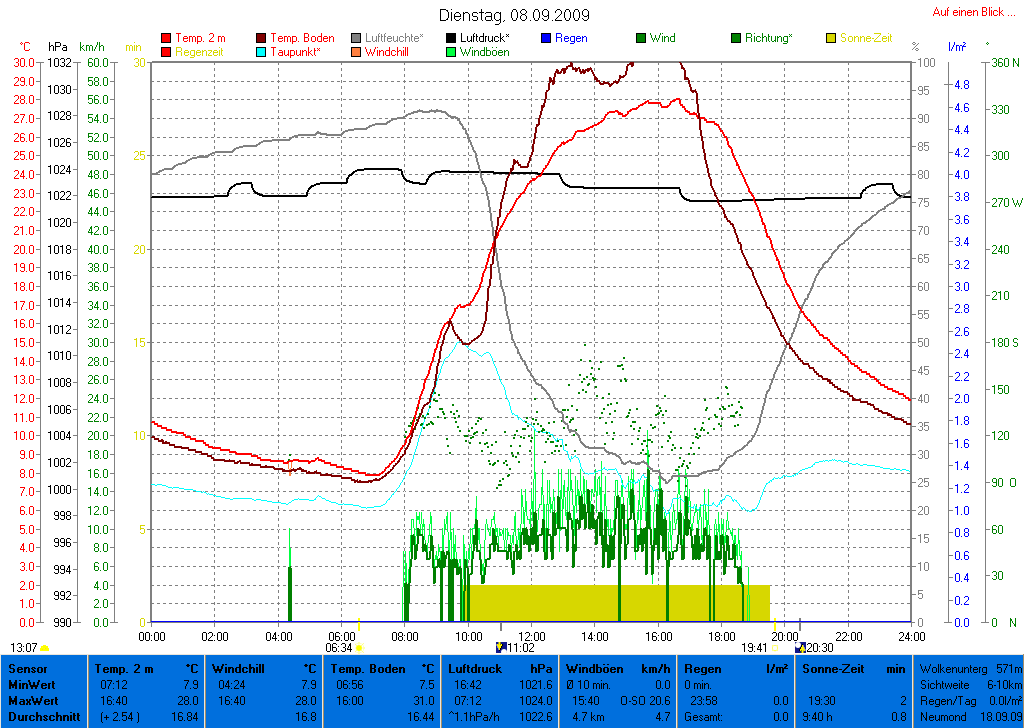This screenshot has height=728, width=1024.
Task: Select the Luftdruck hPa table header
Action: point(499,668)
